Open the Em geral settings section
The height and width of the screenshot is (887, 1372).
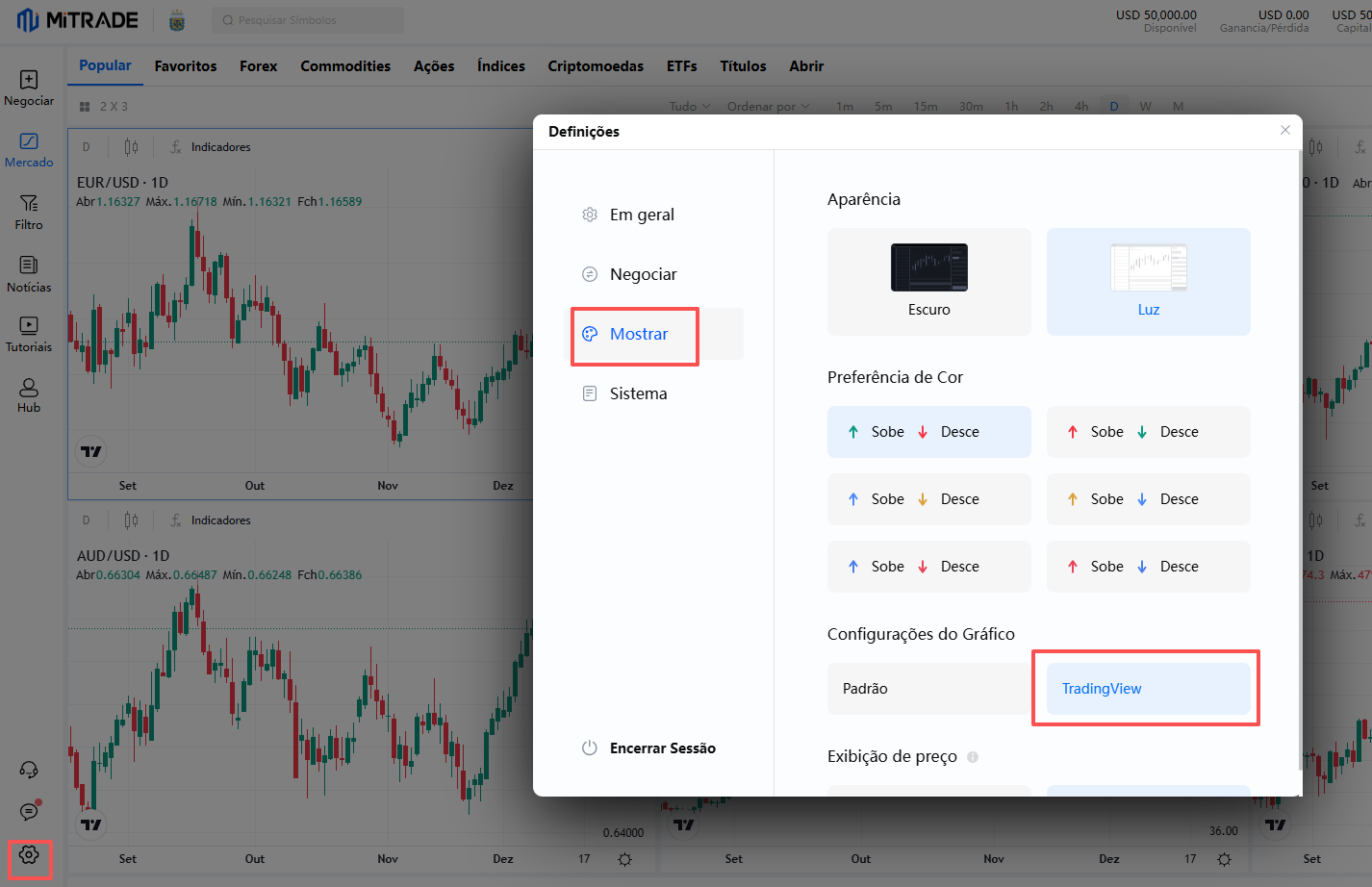tap(642, 215)
